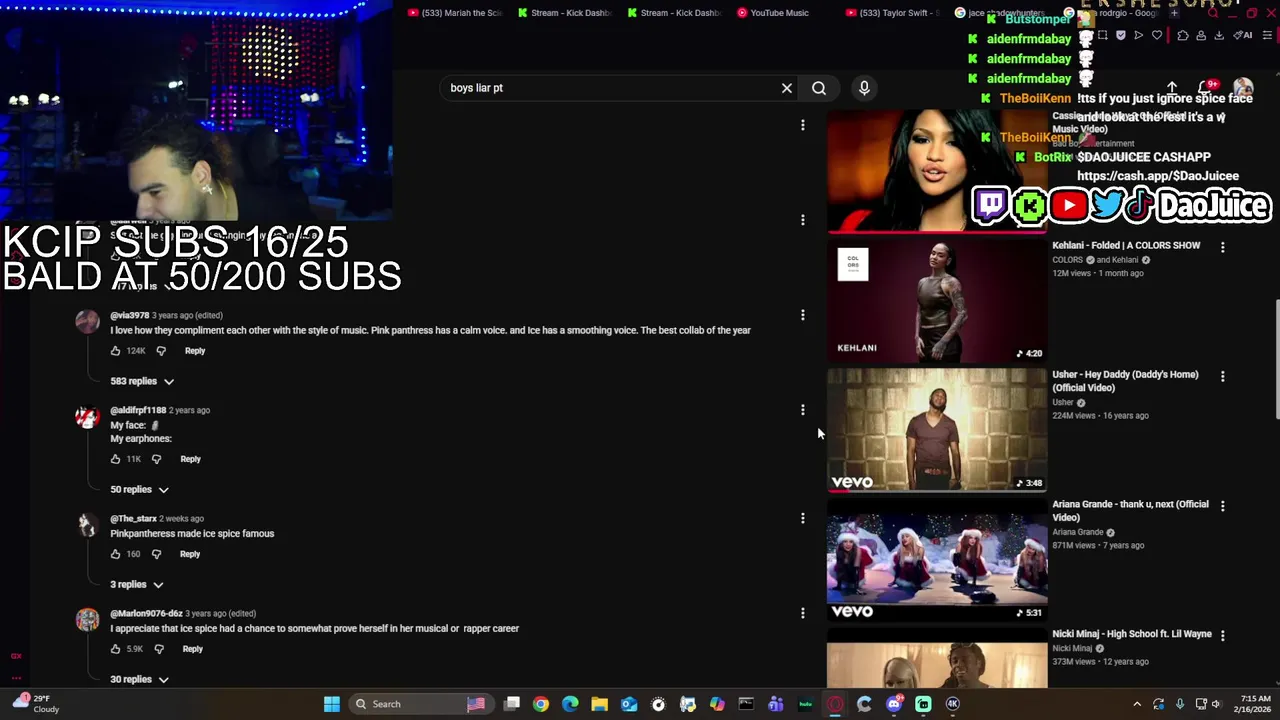Screen dimensions: 1280x720
Task: Open options menu for @Marlon9076-d6z comment
Action: (x=802, y=613)
